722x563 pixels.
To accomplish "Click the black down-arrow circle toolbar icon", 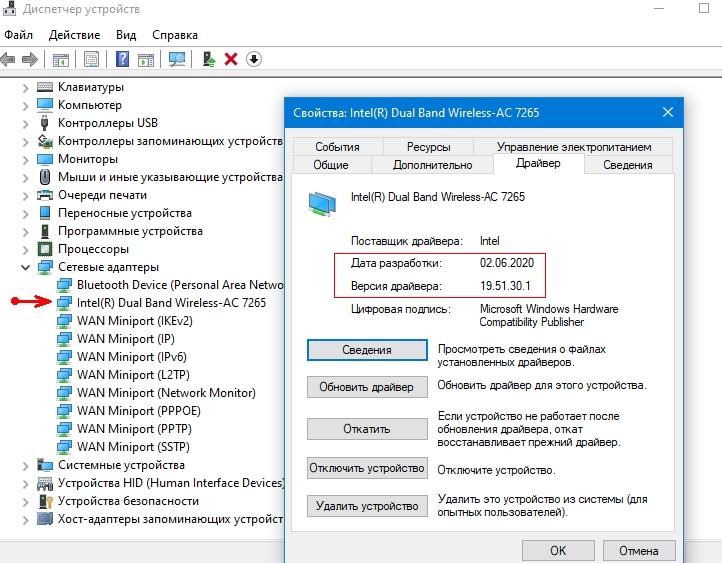I will tap(254, 59).
